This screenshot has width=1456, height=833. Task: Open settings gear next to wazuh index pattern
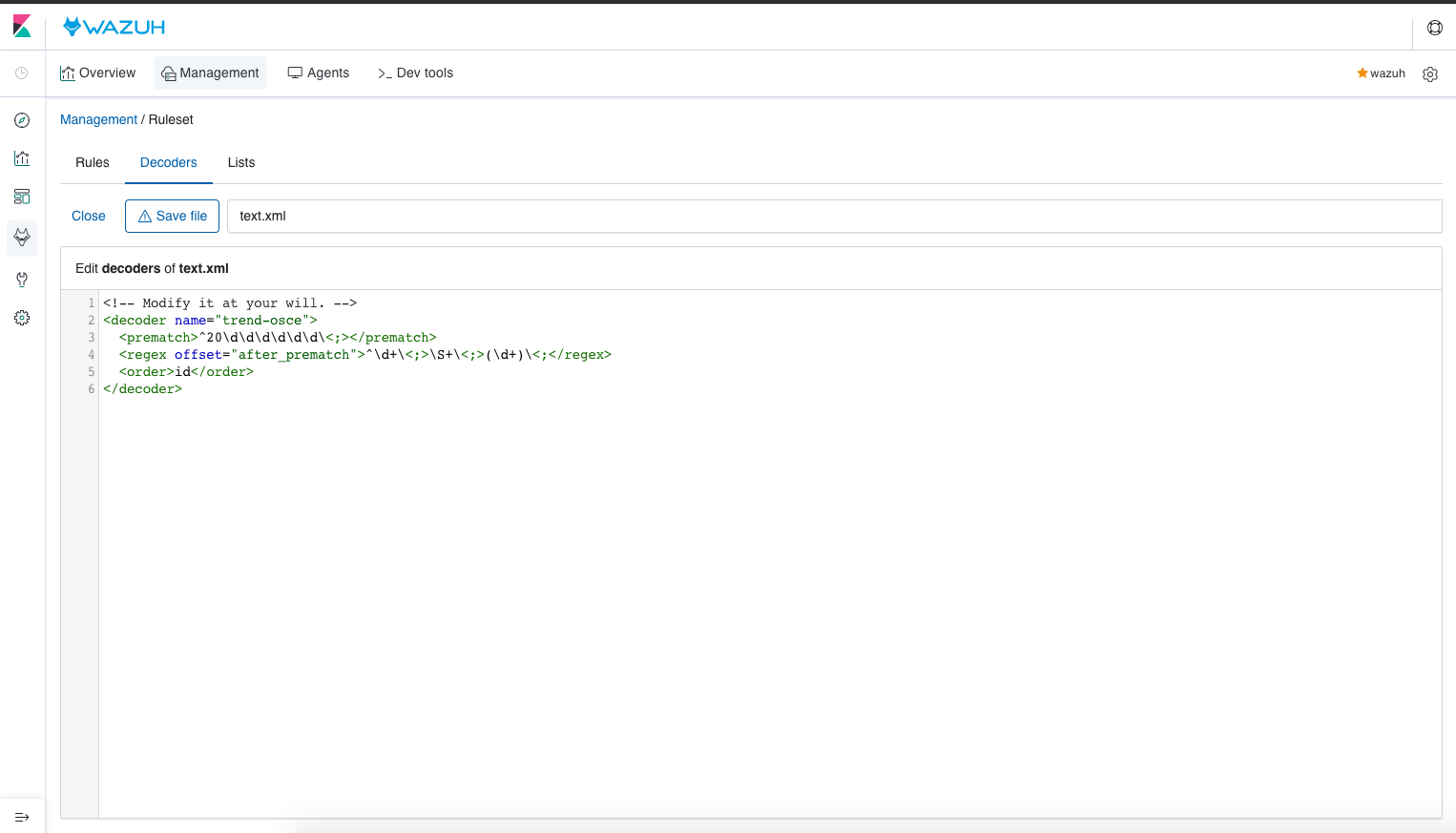1429,73
